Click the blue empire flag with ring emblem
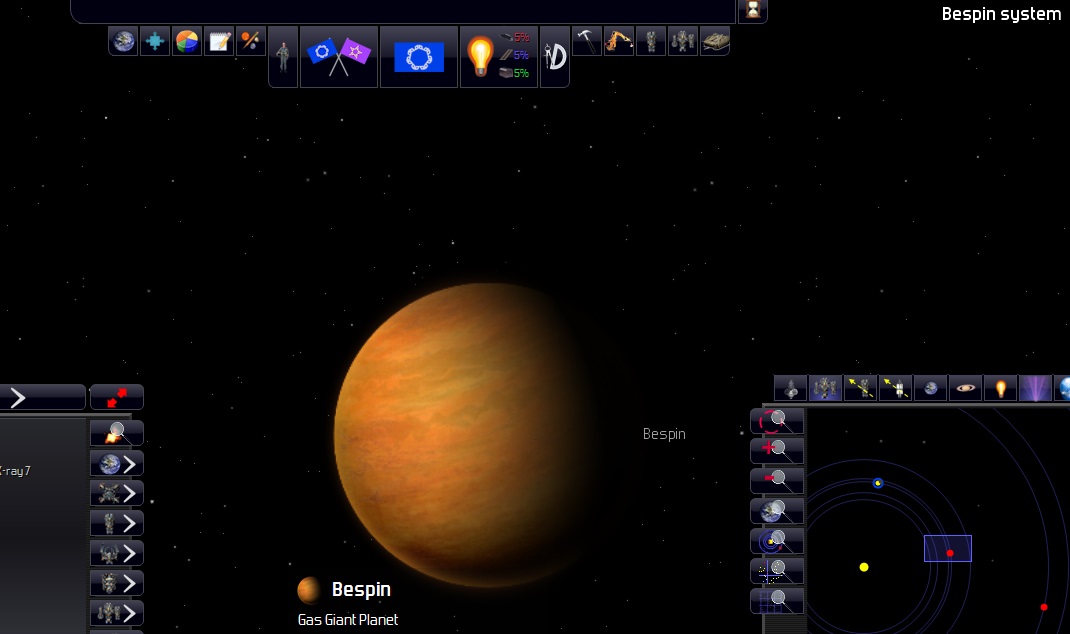This screenshot has height=634, width=1070. coord(419,57)
